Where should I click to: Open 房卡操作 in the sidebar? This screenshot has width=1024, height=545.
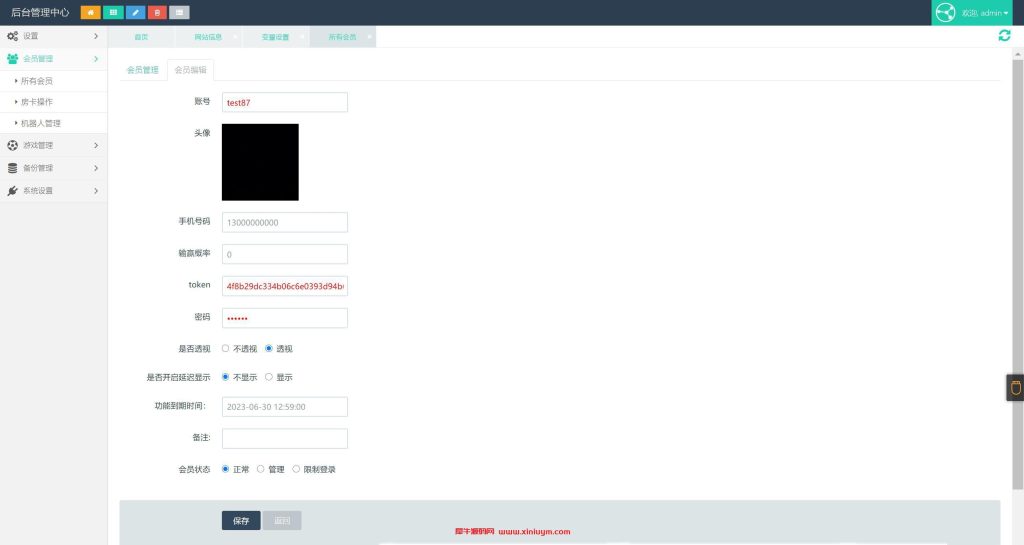[37, 102]
